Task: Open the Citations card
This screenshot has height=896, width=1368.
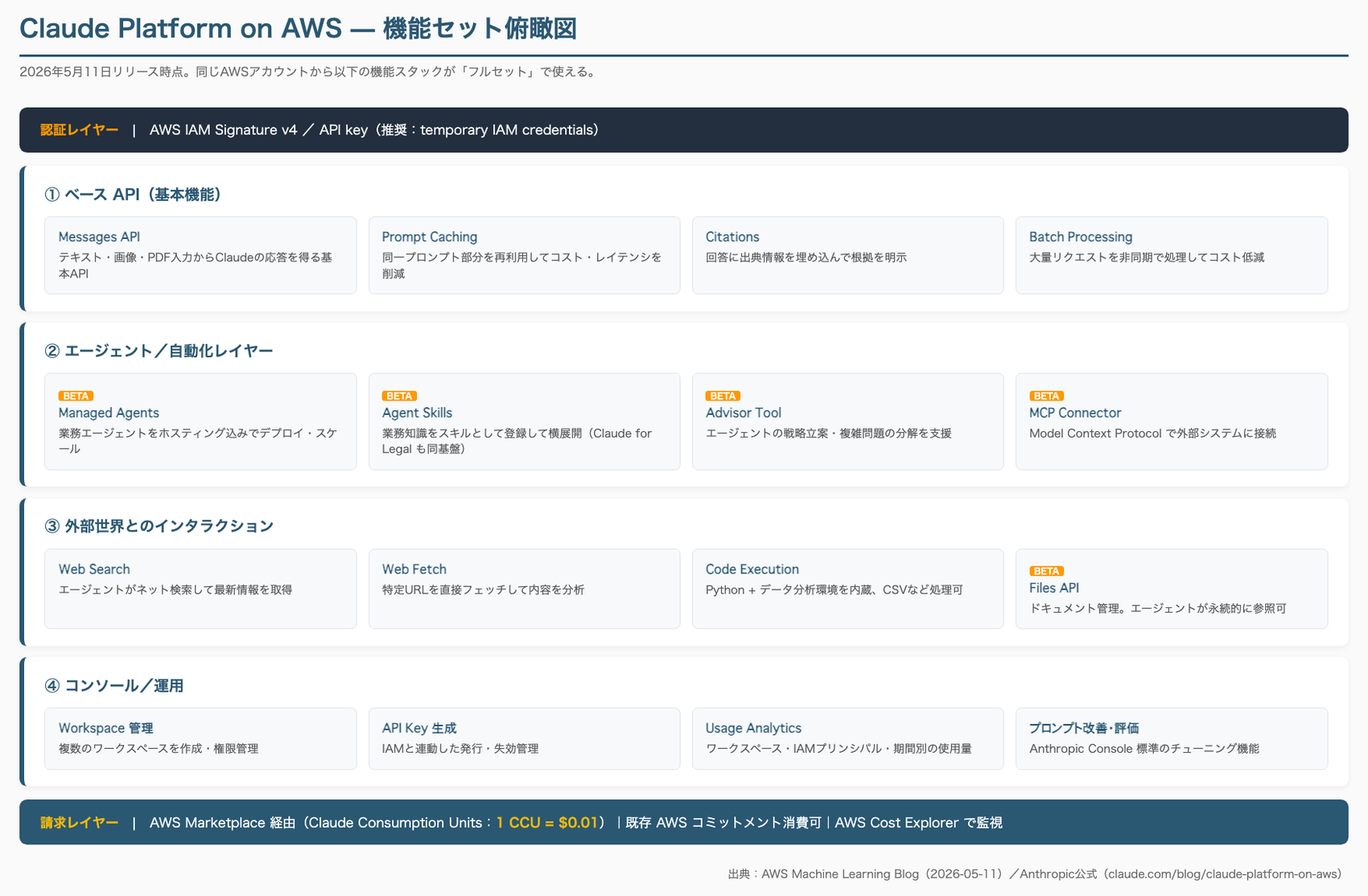Action: [x=847, y=255]
